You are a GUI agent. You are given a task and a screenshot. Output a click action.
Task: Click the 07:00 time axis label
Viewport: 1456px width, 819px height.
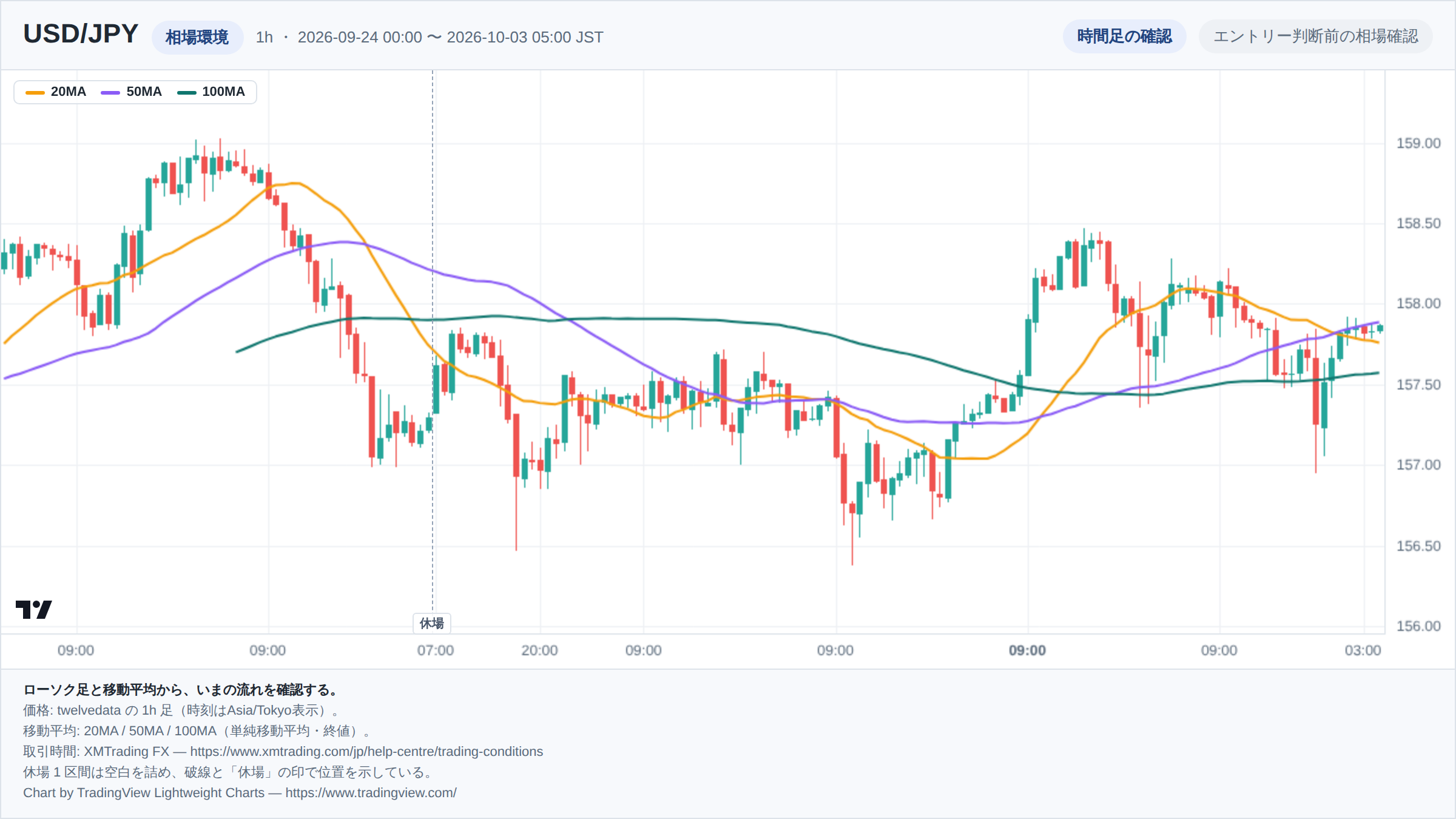[435, 650]
